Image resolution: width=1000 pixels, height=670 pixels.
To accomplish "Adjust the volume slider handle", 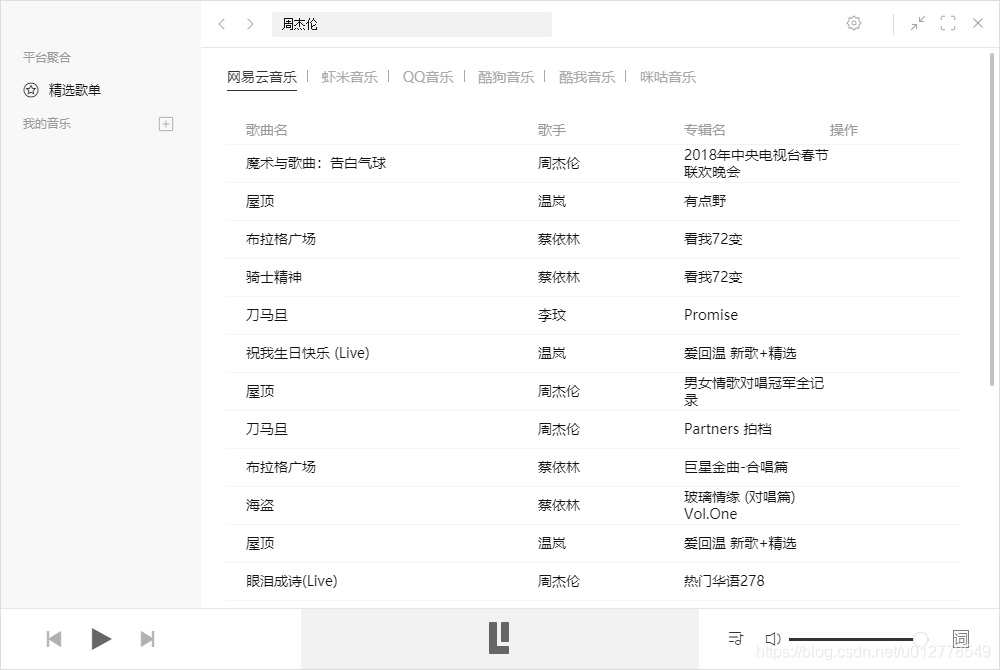I will click(x=920, y=639).
